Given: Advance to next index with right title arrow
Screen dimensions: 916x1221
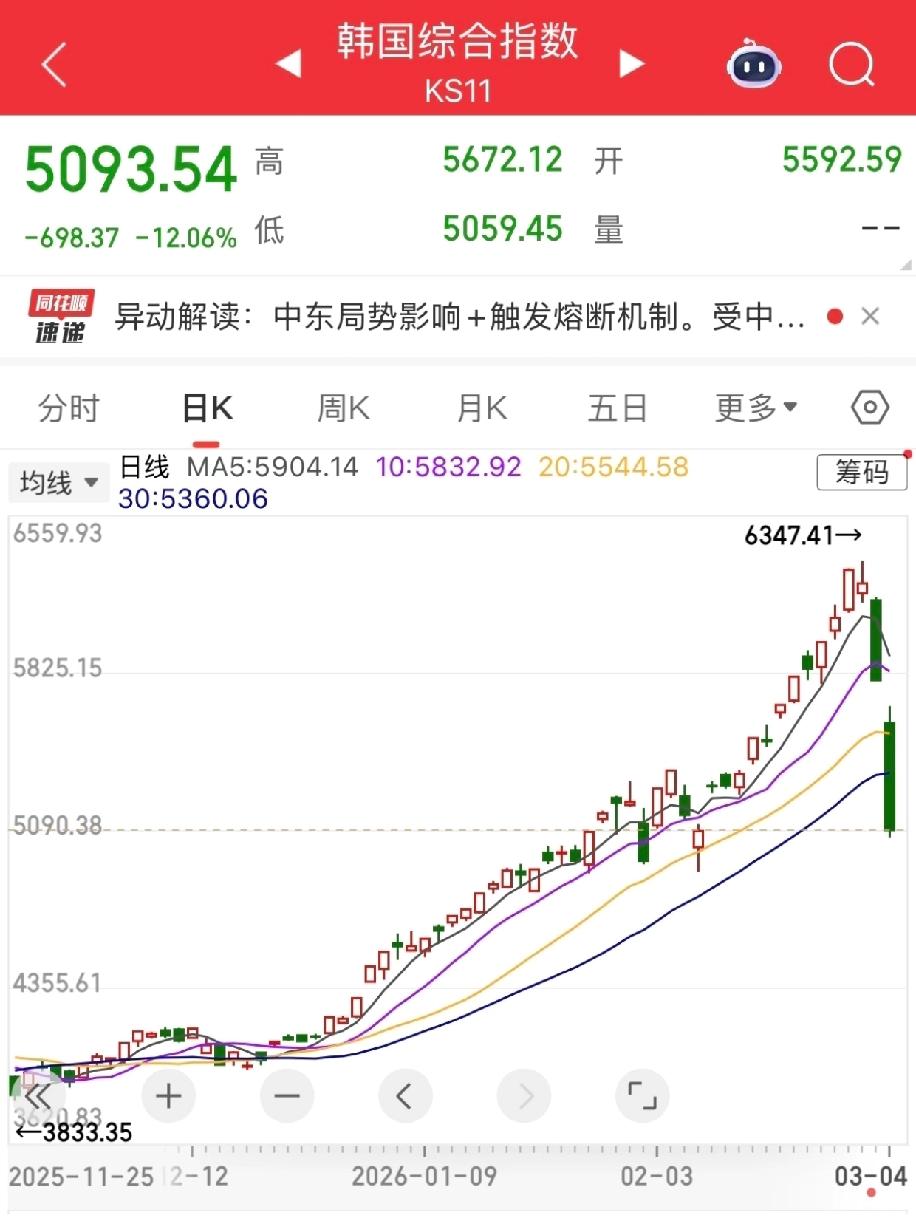Looking at the screenshot, I should 632,63.
